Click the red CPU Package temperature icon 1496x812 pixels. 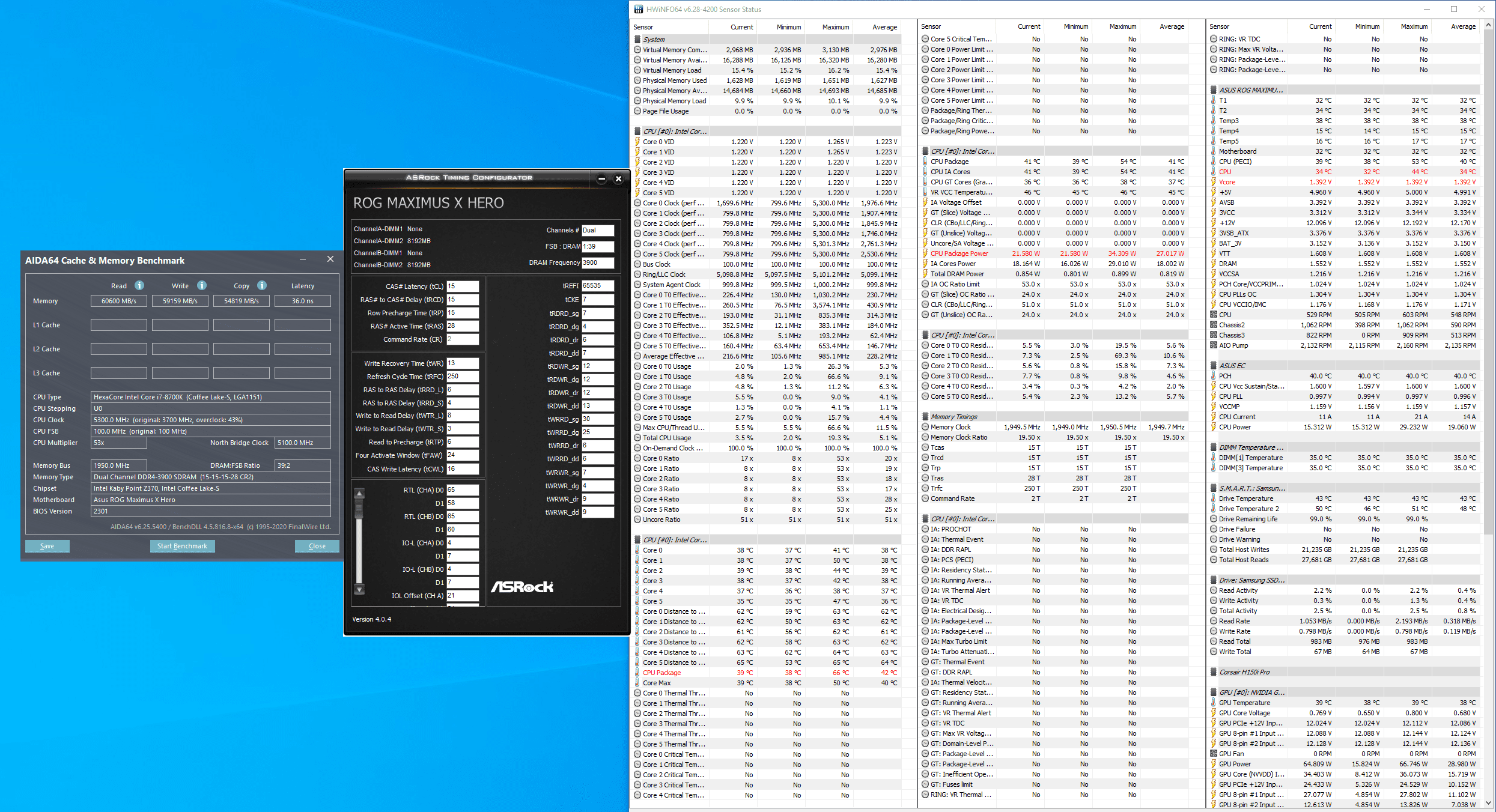[x=637, y=673]
